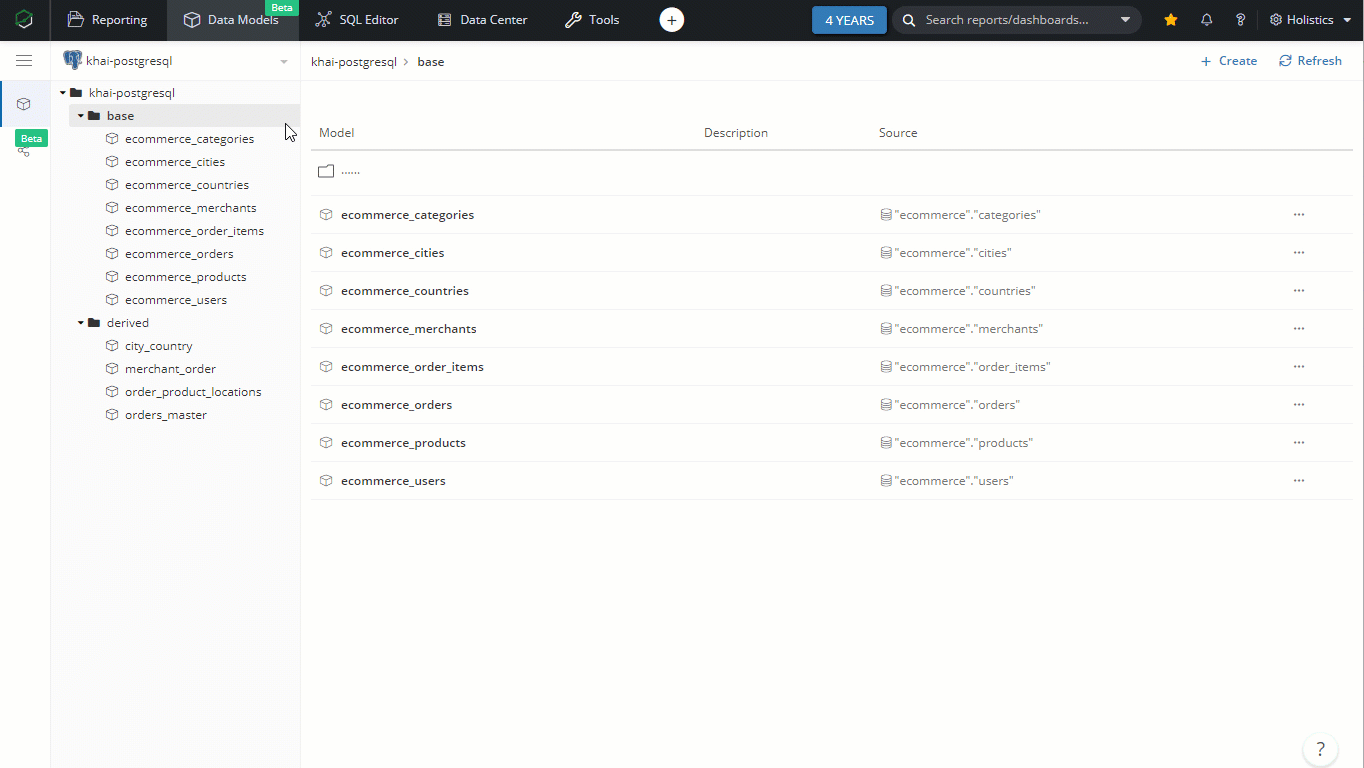Screen dimensions: 1364x768
Task: Open merchant_order model in tree
Action: click(170, 369)
